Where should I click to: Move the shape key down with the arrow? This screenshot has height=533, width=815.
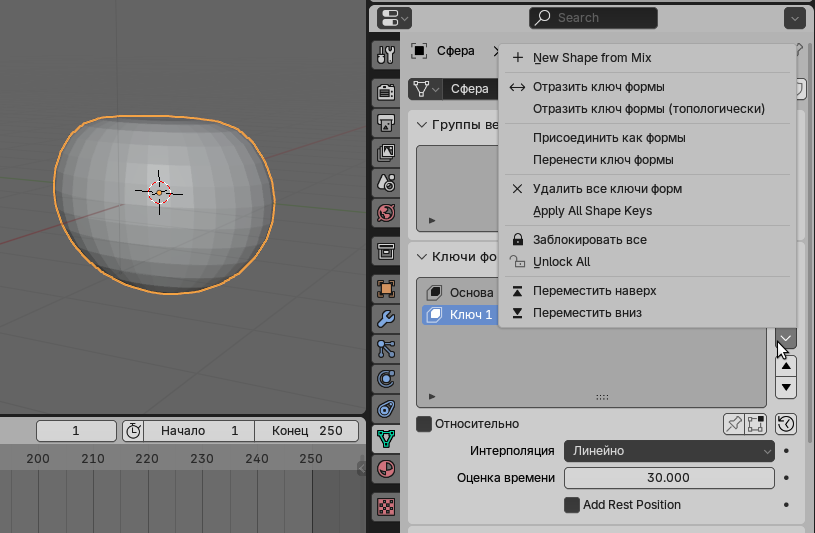pos(786,387)
